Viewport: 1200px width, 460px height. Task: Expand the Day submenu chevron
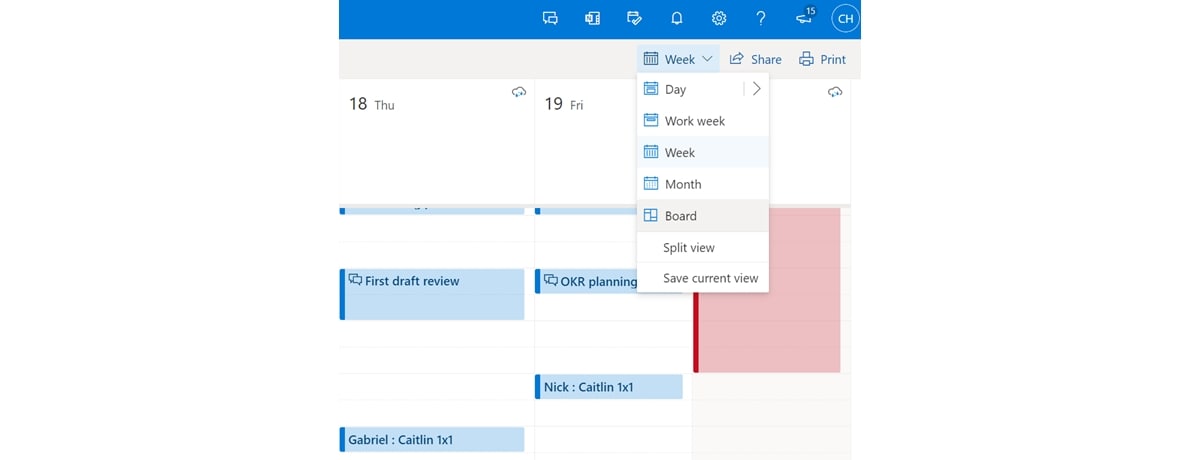click(x=757, y=89)
